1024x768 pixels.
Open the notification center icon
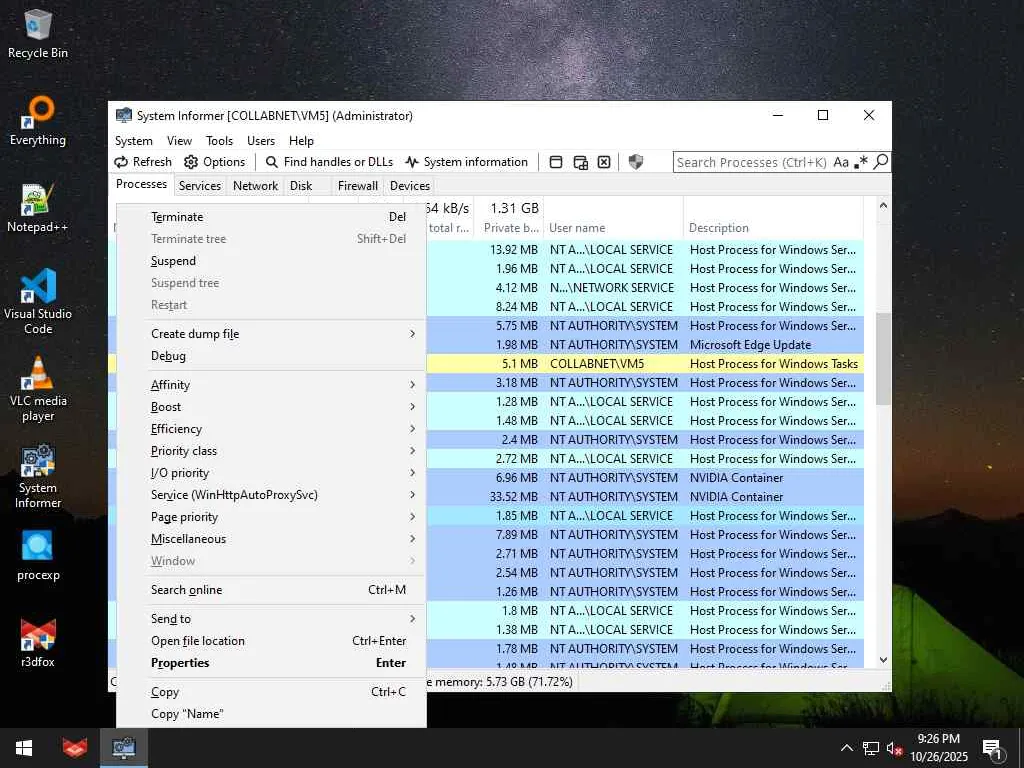993,748
